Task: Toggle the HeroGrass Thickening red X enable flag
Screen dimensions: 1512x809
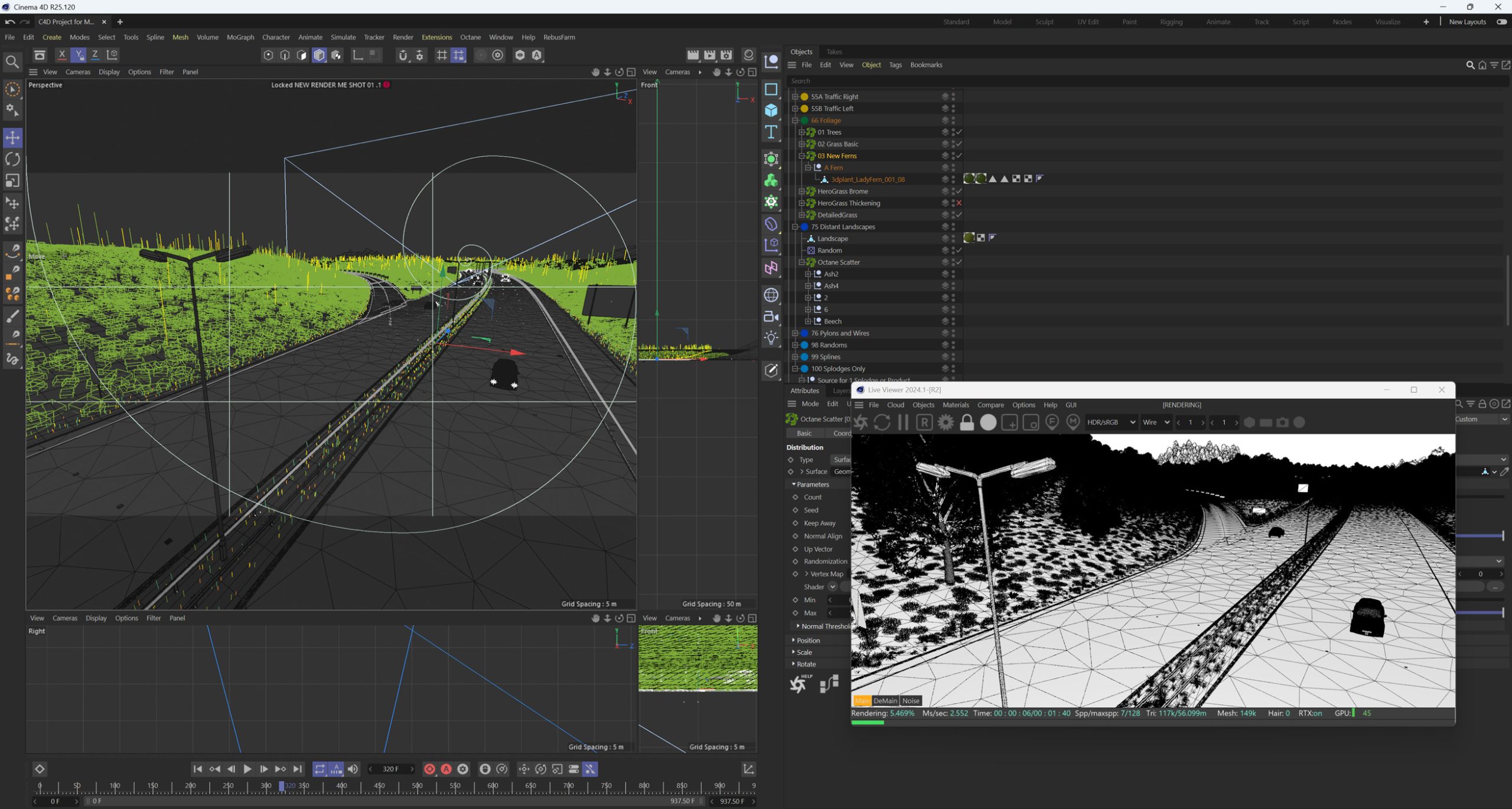Action: (x=959, y=203)
